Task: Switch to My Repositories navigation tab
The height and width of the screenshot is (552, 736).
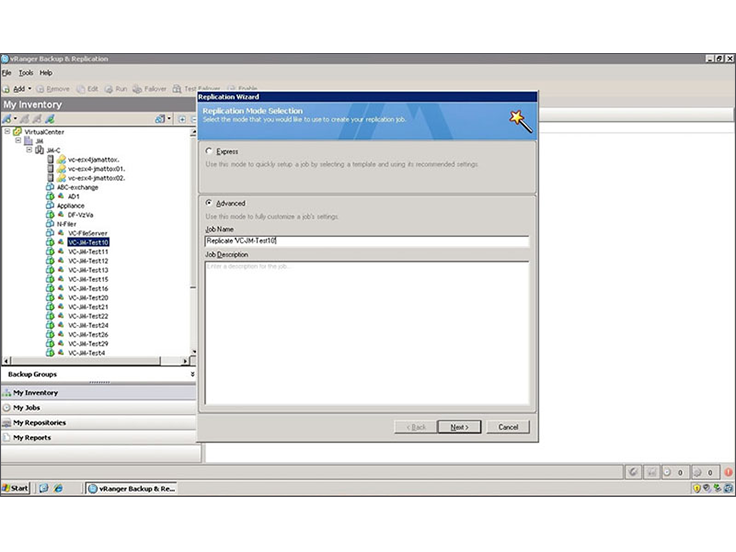Action: pyautogui.click(x=99, y=422)
